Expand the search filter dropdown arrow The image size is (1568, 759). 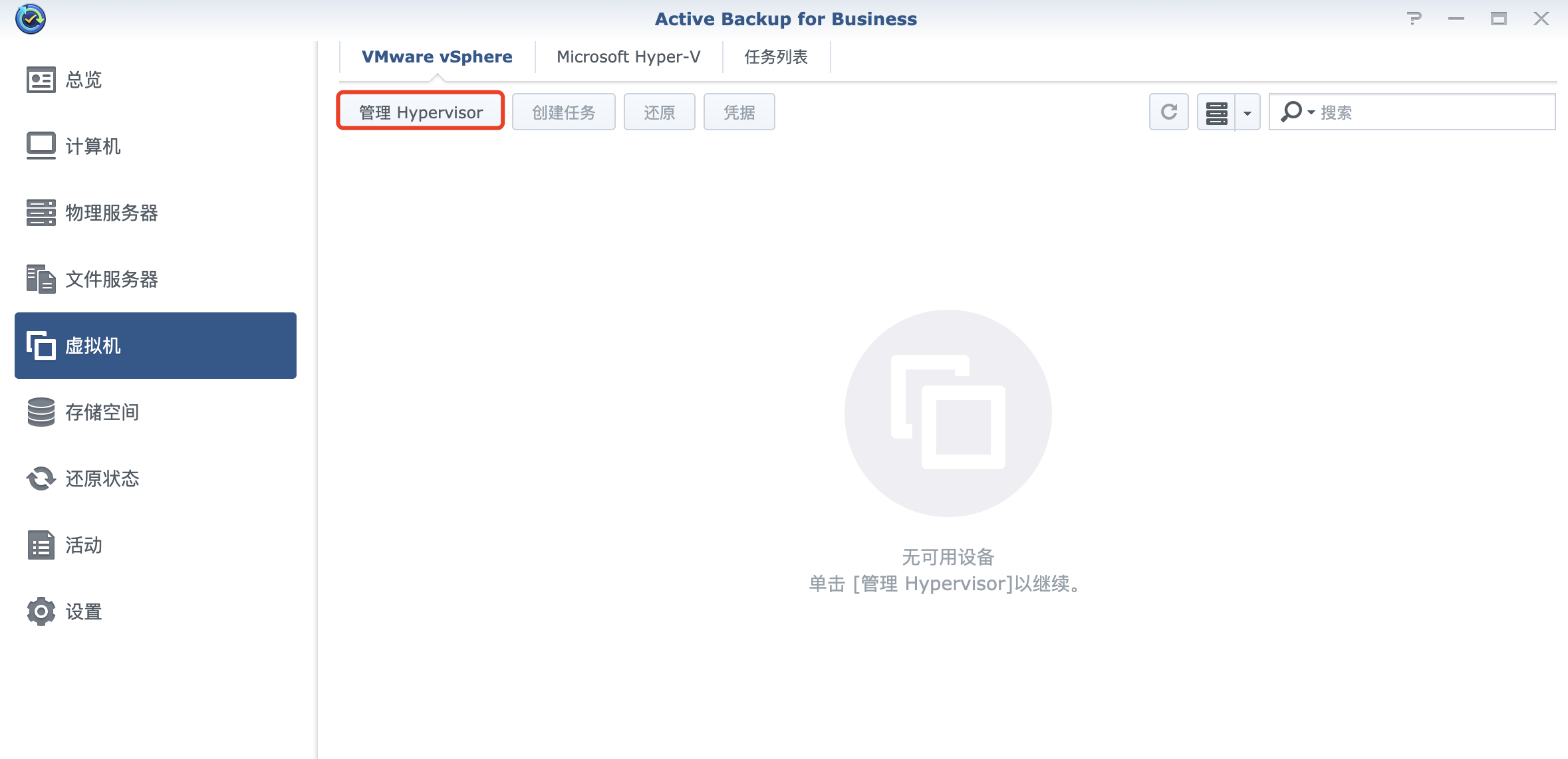pos(1311,112)
